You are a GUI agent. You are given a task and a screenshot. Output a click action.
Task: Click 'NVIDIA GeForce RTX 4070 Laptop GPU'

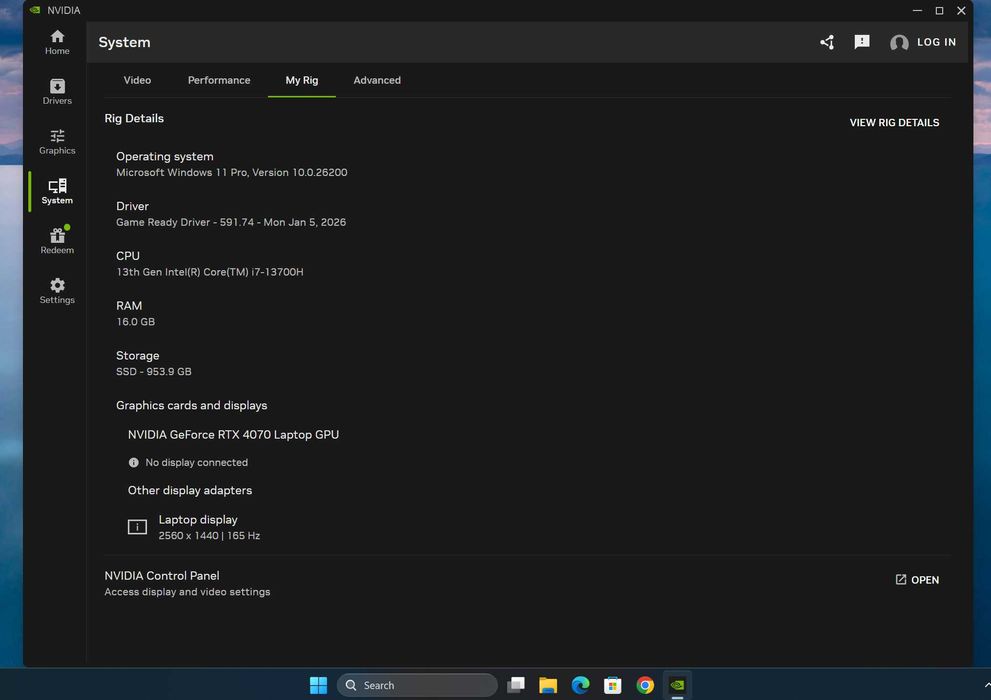[233, 435]
